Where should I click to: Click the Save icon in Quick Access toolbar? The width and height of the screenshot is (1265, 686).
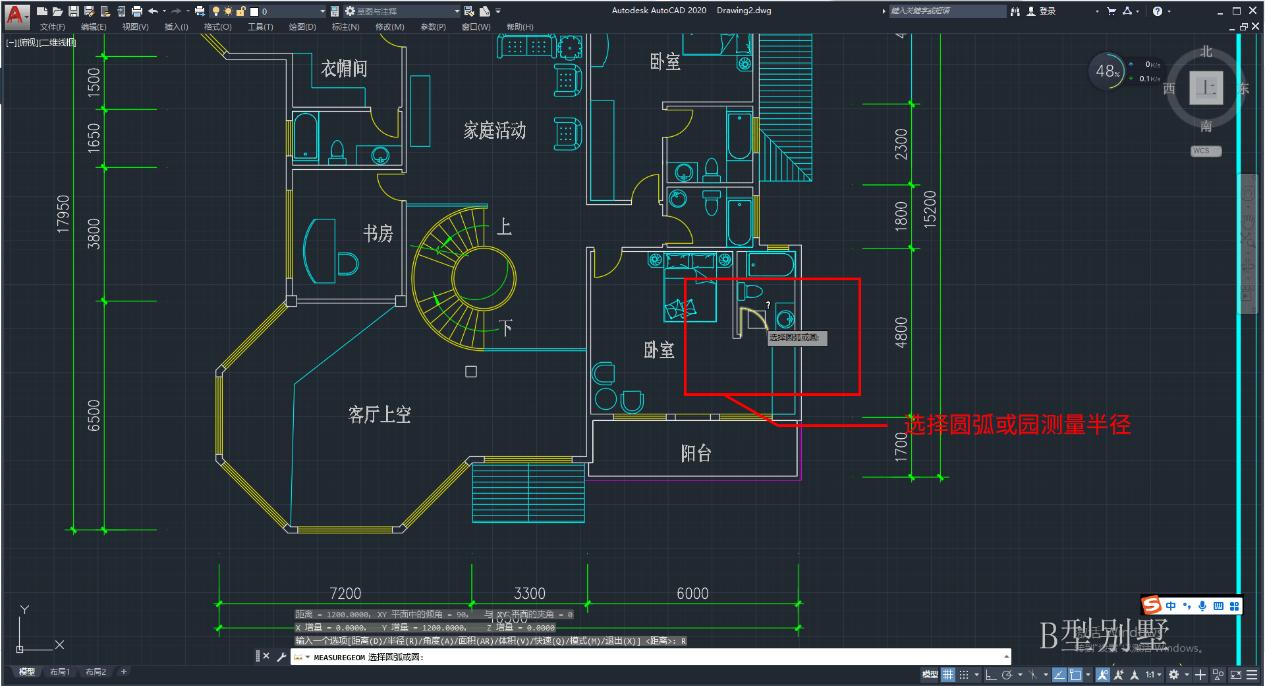click(x=73, y=10)
